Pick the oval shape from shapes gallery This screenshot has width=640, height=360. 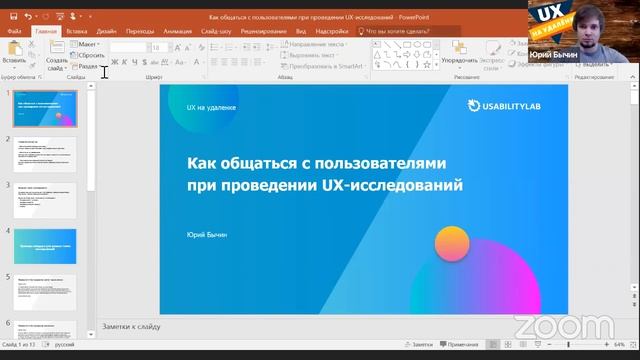[x=417, y=44]
